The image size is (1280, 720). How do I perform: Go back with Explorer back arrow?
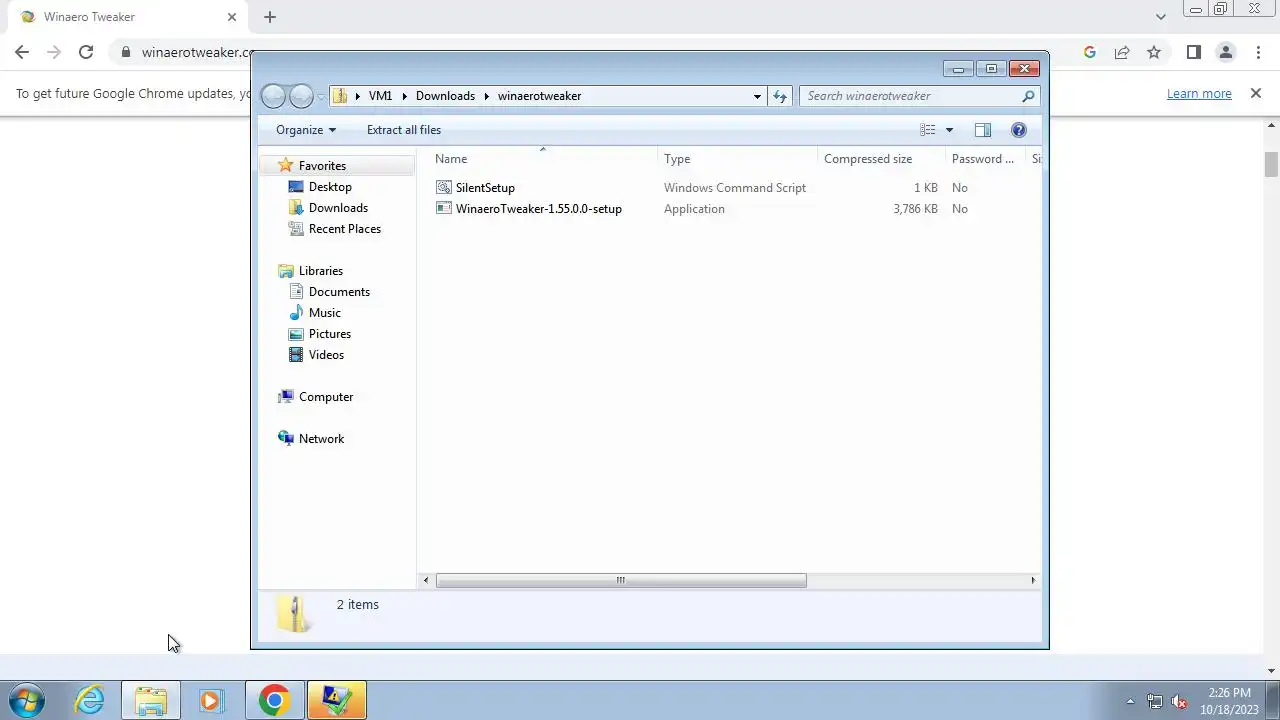[x=273, y=96]
